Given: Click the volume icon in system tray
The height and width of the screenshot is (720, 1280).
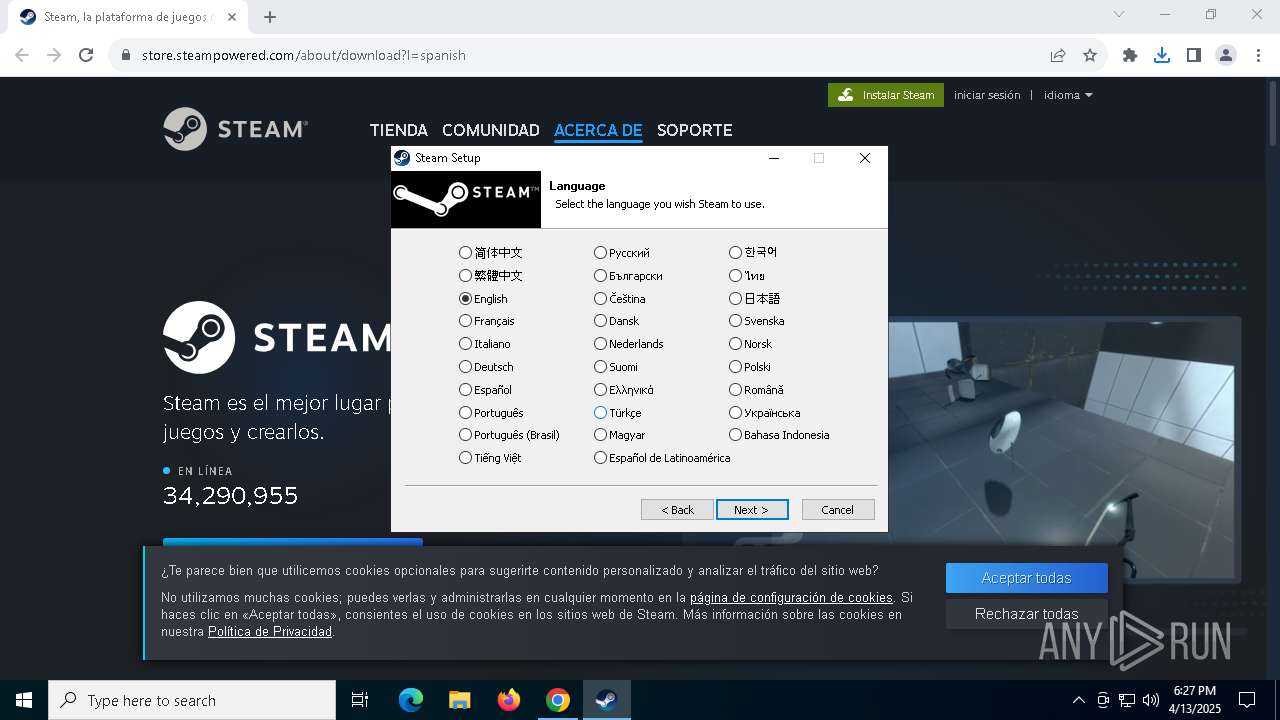Looking at the screenshot, I should (1151, 700).
